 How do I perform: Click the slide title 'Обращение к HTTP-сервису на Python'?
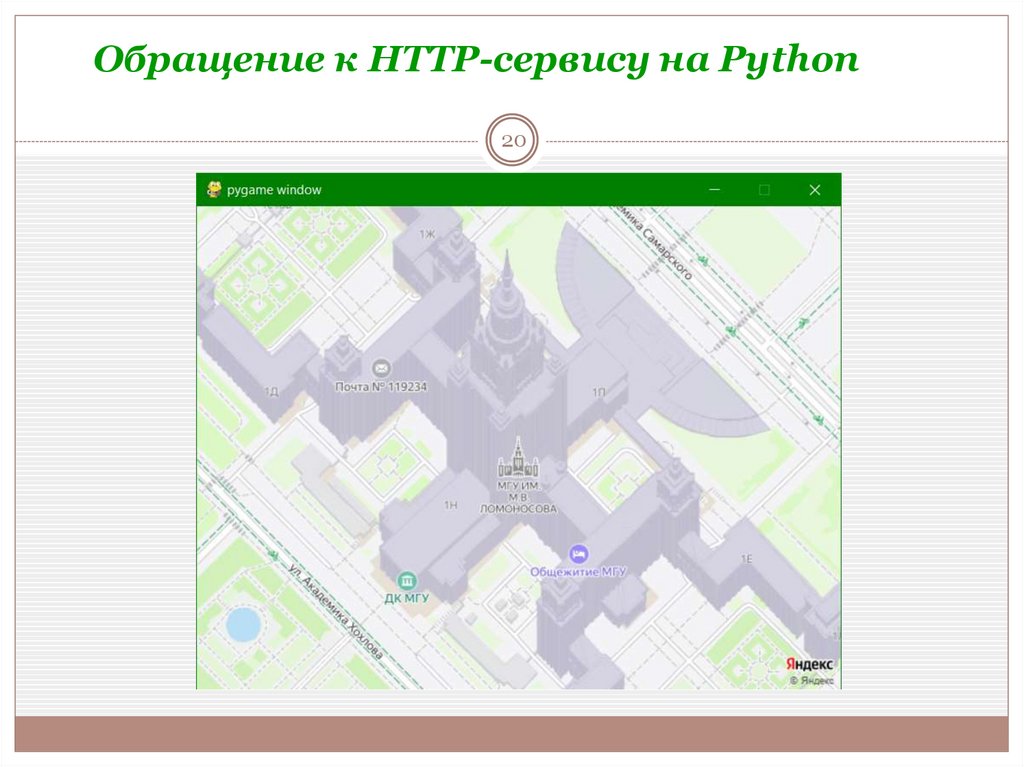475,60
